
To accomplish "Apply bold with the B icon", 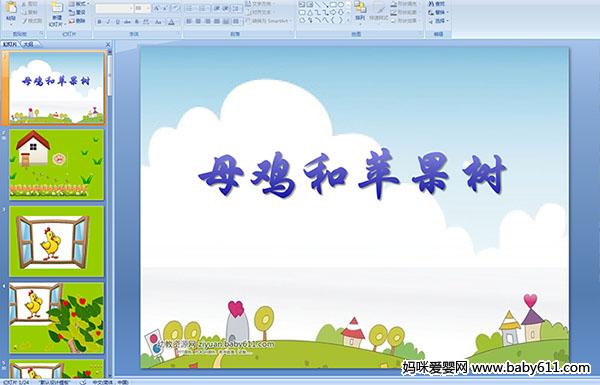I will pyautogui.click(x=99, y=22).
